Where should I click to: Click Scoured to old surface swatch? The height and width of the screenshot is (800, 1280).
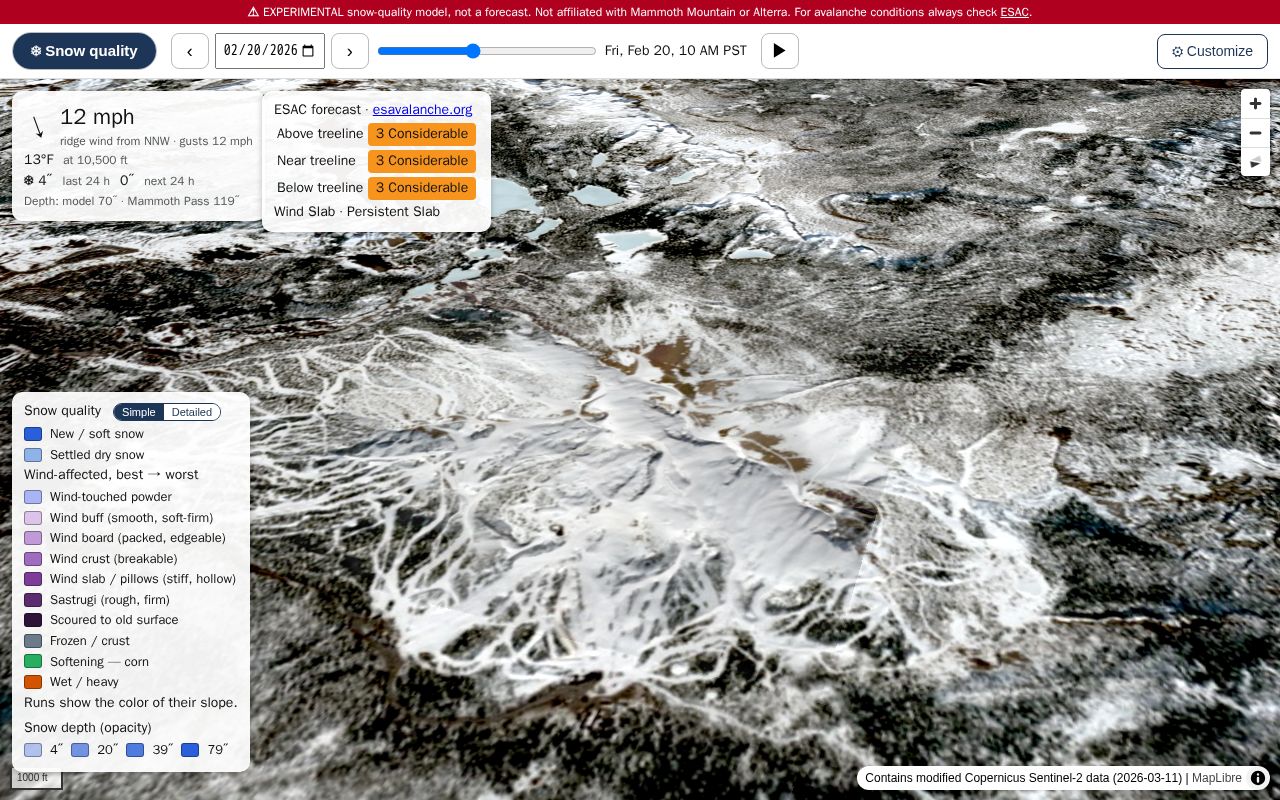pyautogui.click(x=33, y=620)
